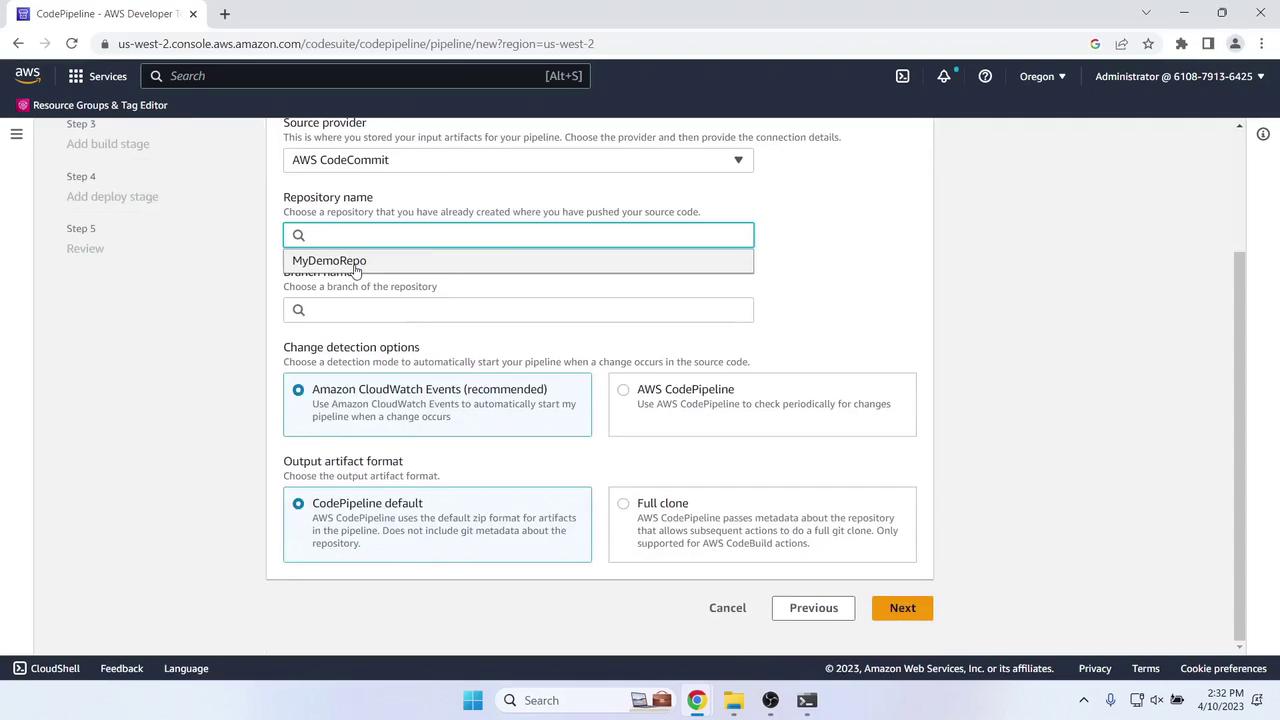Close the CodePipeline browser tab
Image resolution: width=1280 pixels, height=720 pixels.
point(193,14)
